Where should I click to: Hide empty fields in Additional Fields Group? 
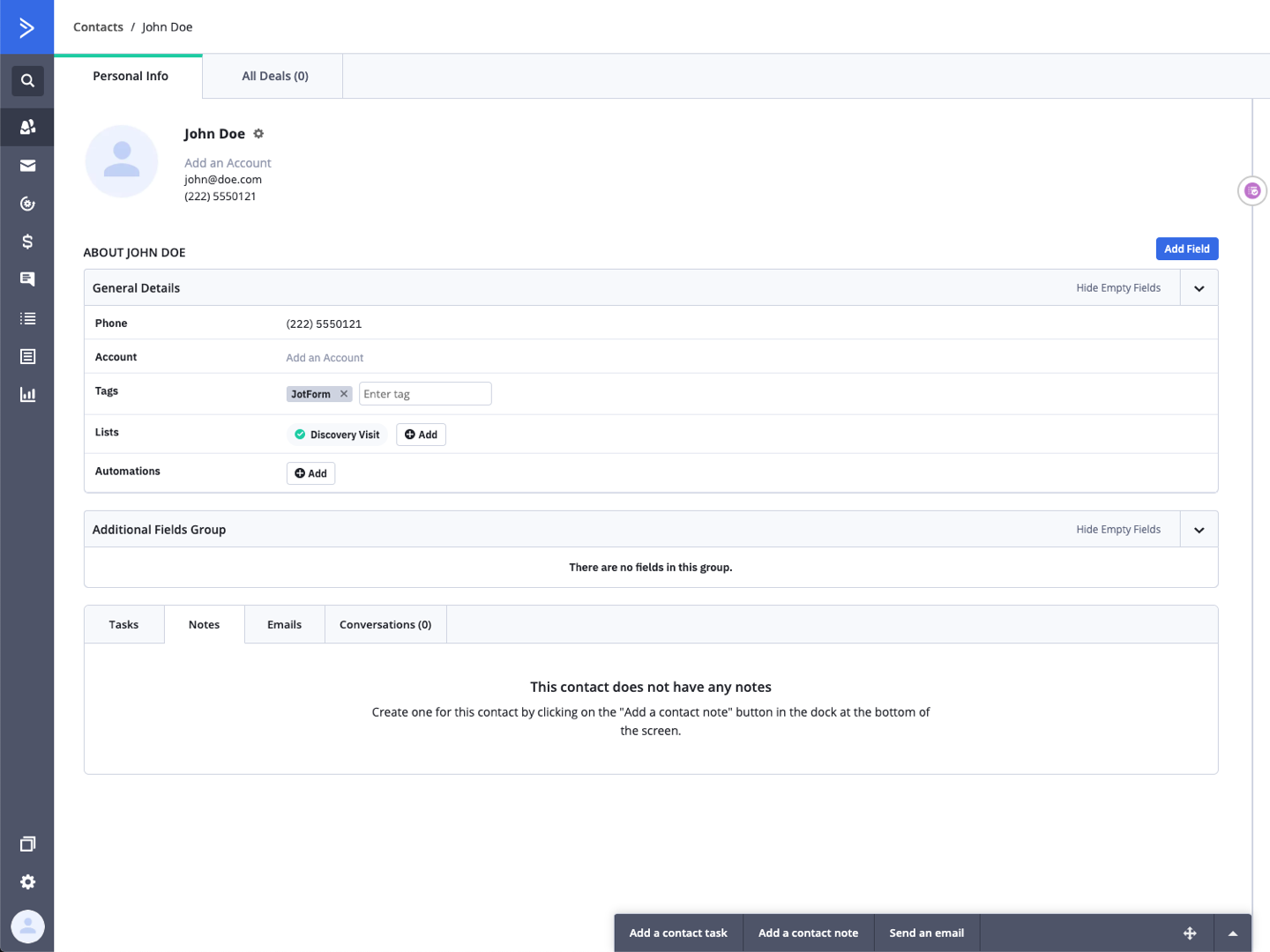point(1118,530)
